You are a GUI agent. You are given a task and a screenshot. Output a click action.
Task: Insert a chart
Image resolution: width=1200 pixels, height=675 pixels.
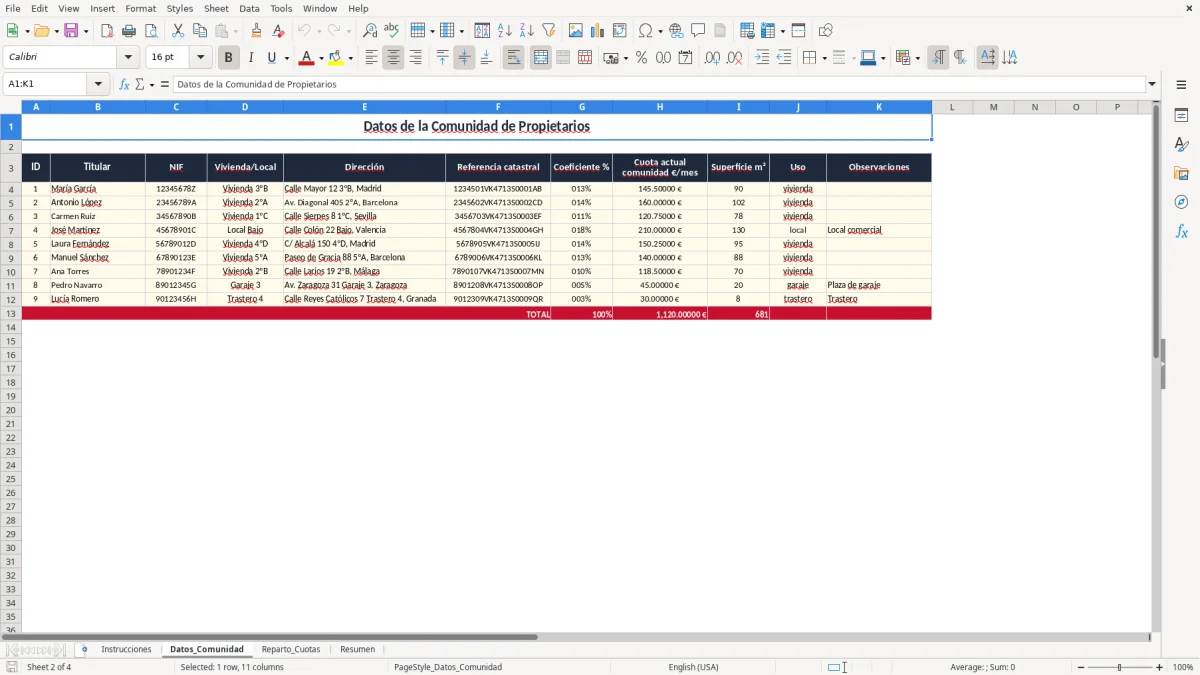pyautogui.click(x=598, y=31)
